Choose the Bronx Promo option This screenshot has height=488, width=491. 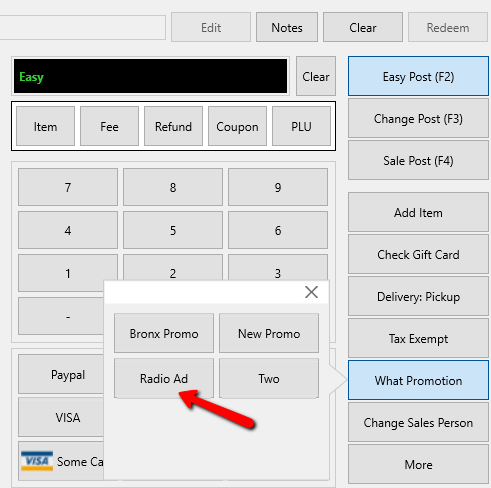pyautogui.click(x=164, y=333)
